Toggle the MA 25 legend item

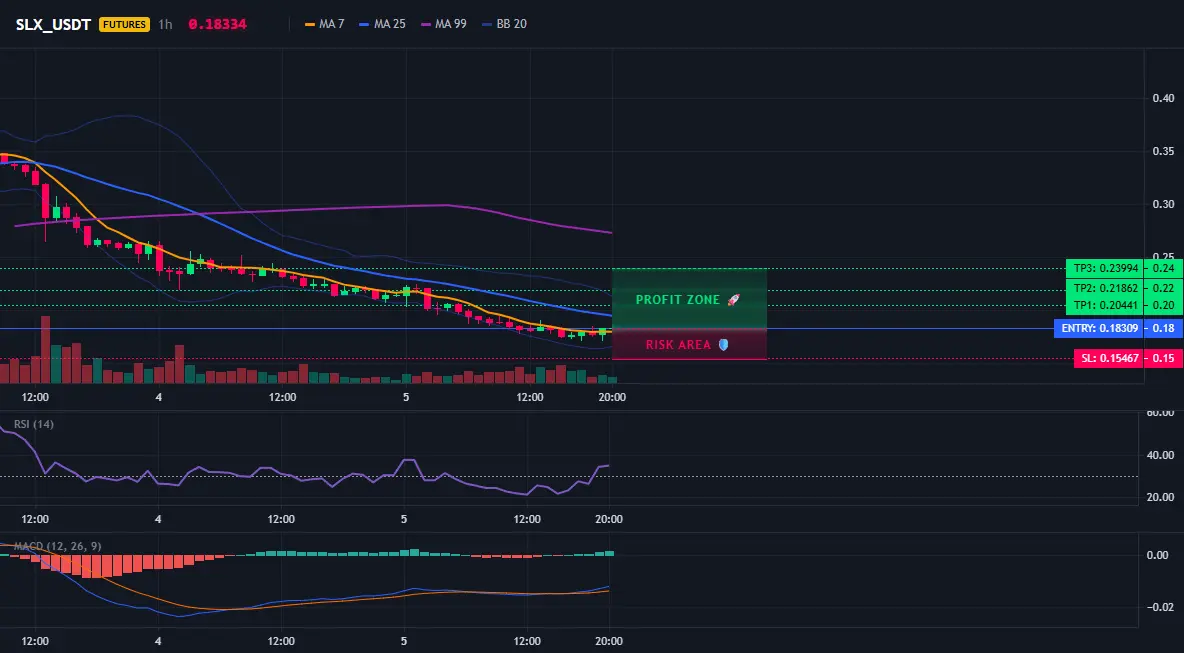pos(383,24)
